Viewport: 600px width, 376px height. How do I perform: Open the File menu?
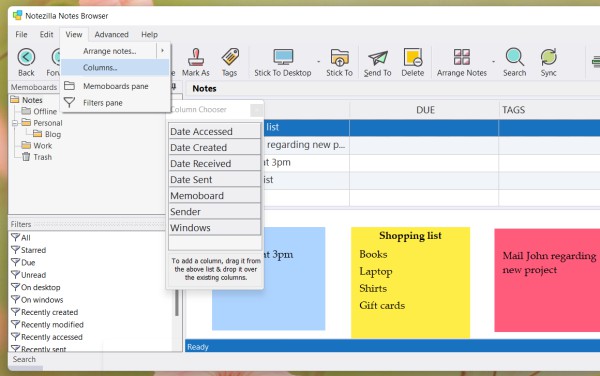(21, 34)
